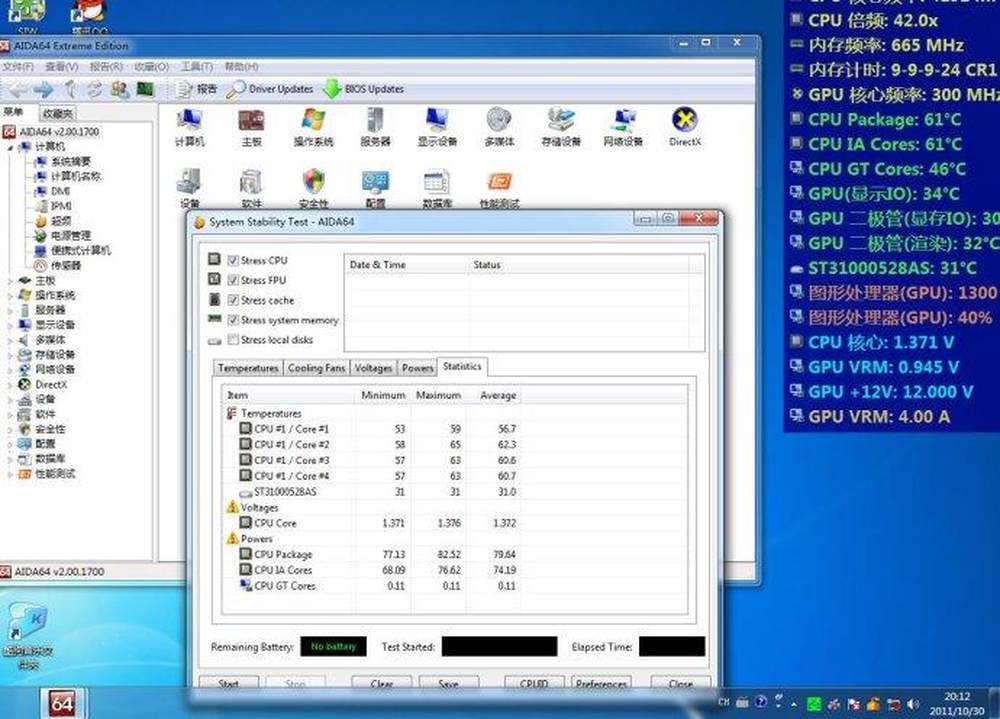Open the large 性能测试 icon in the content pane

click(x=499, y=189)
